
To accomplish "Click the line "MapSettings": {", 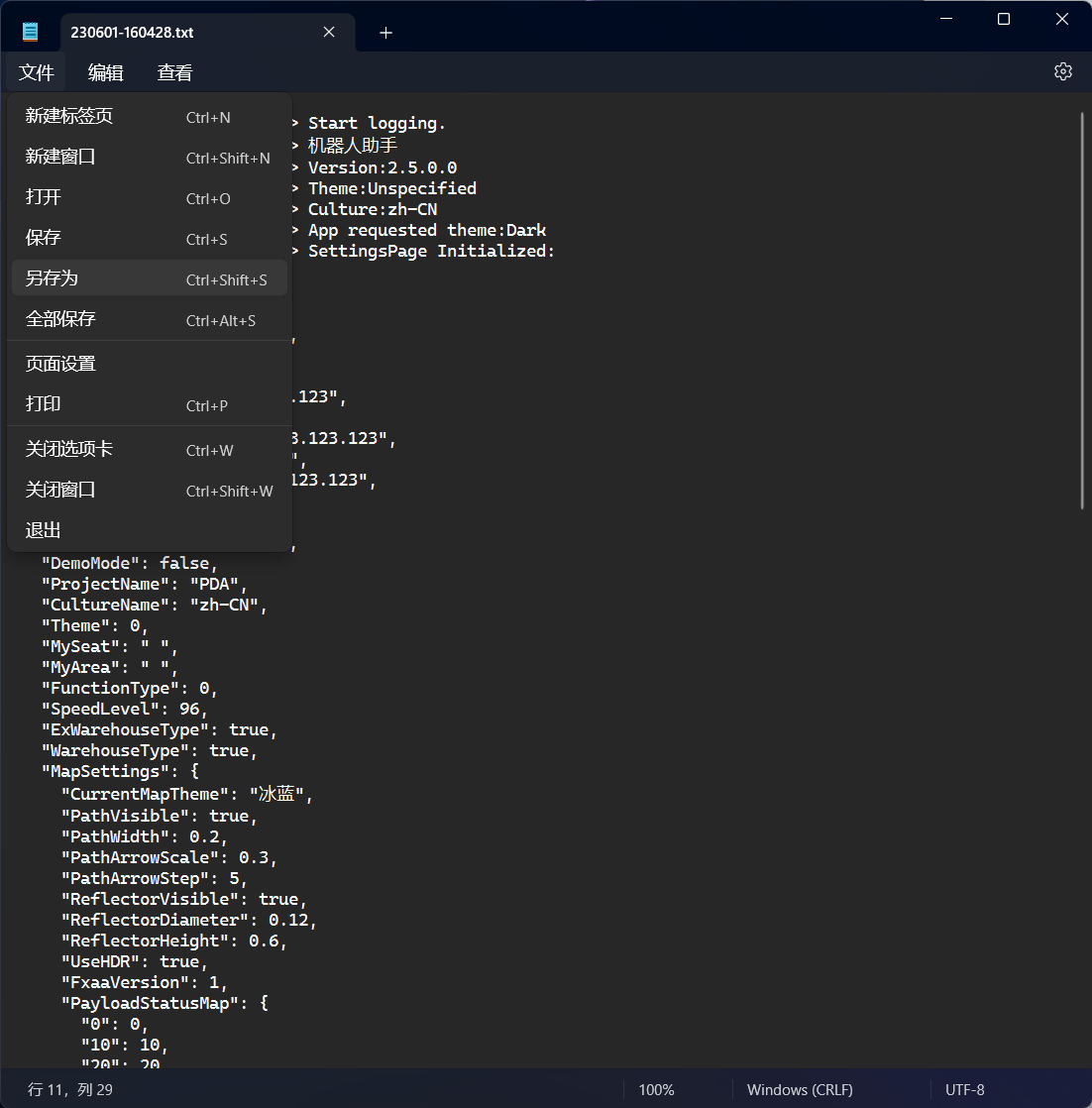I will (x=120, y=772).
